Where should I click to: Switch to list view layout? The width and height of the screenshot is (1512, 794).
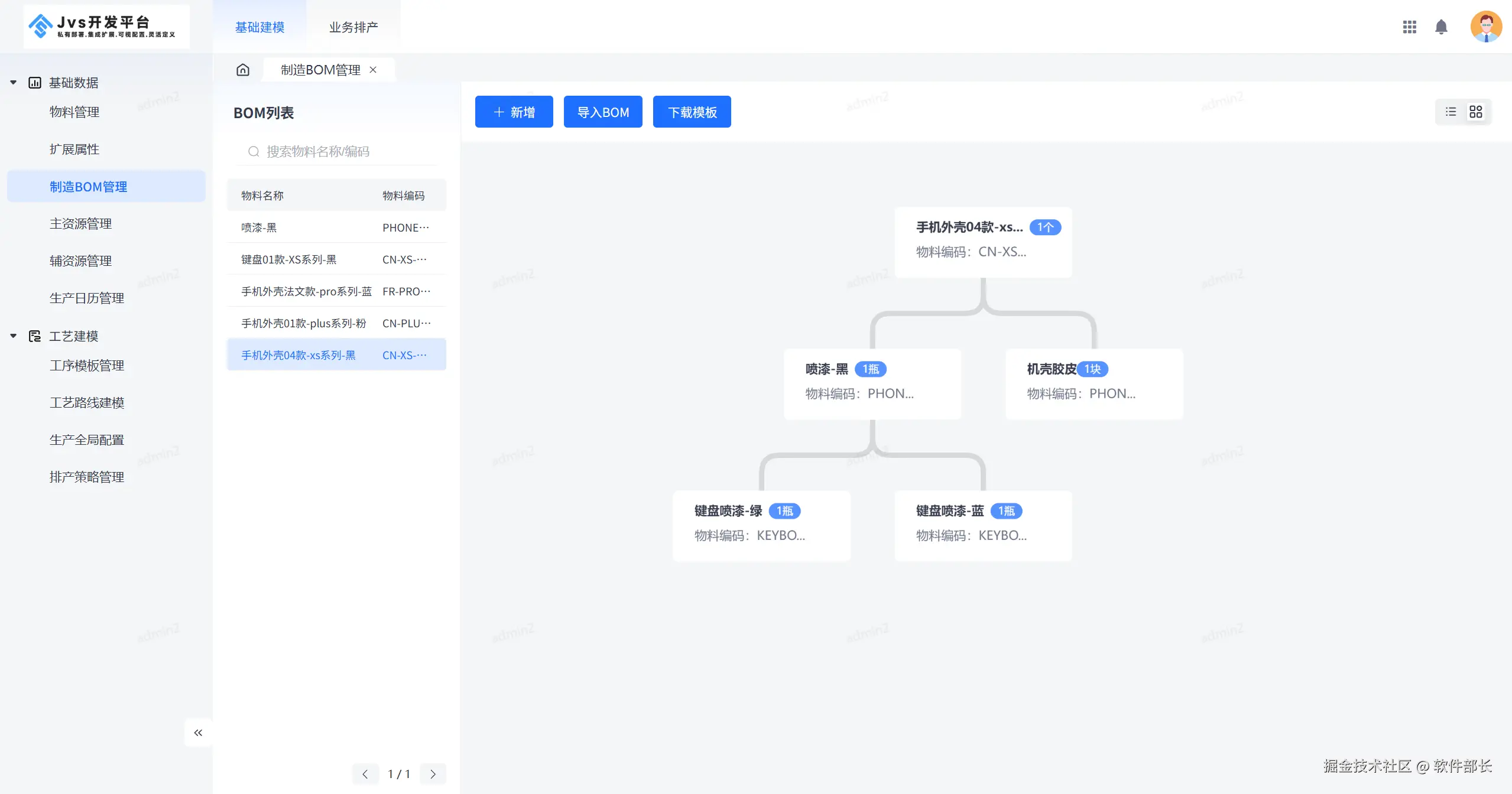pos(1451,112)
